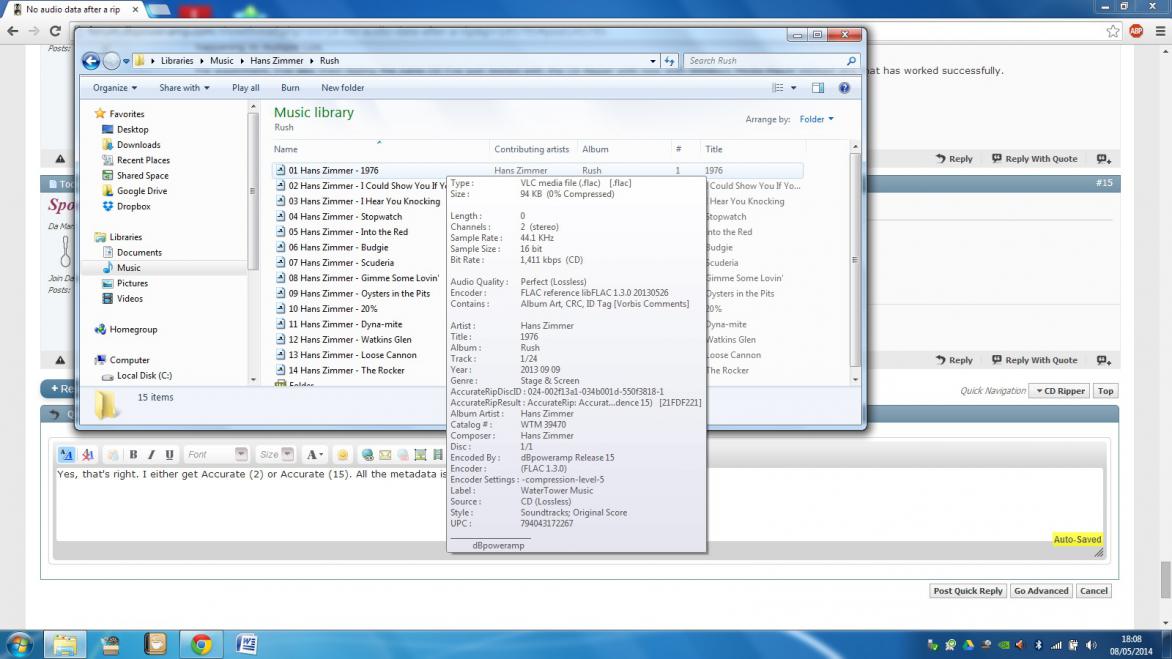Select Desktop in Favorites
Screen dimensions: 1172x659
[132, 129]
